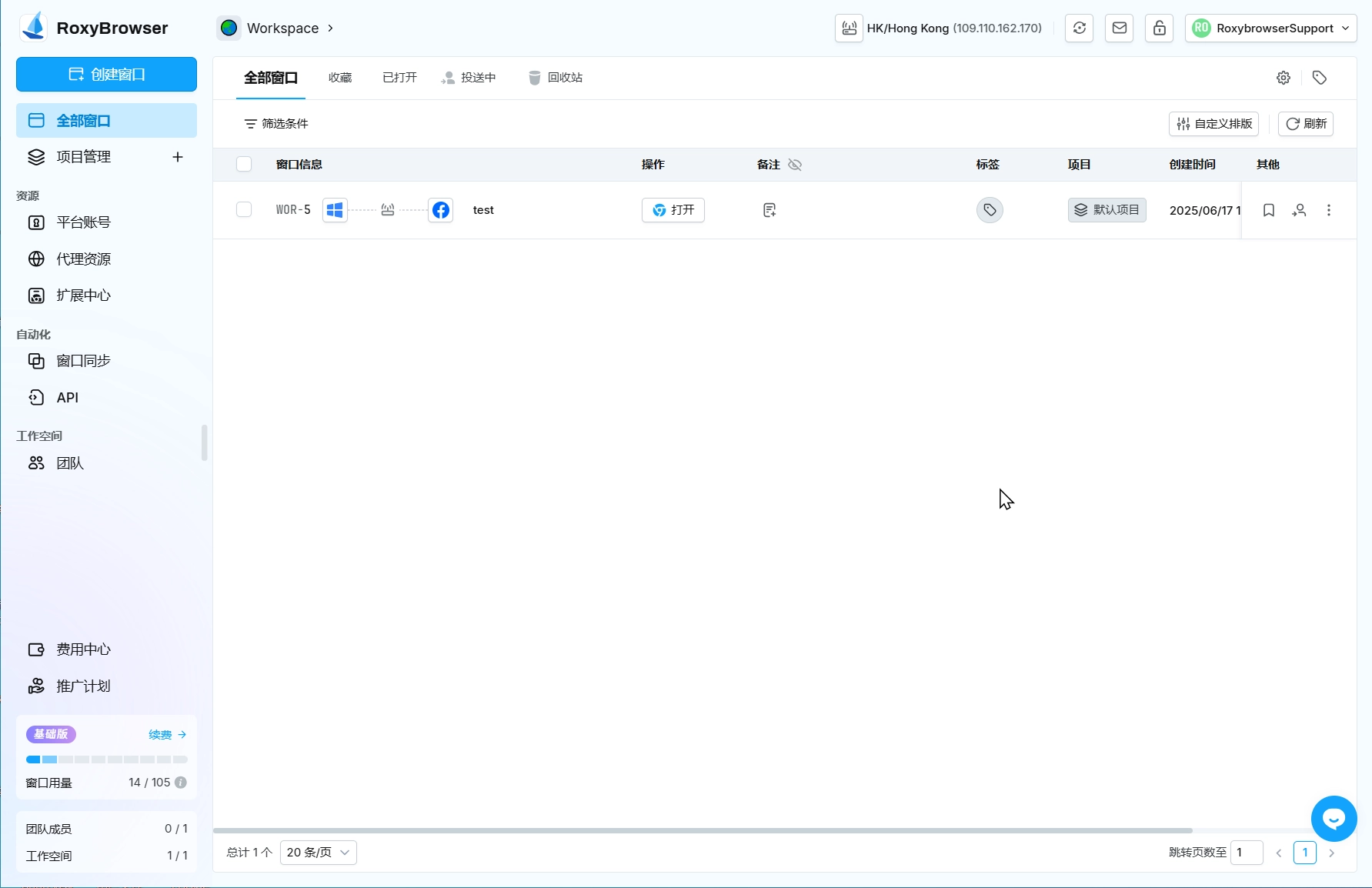The height and width of the screenshot is (888, 1372).
Task: Click the add note icon for WOR-5
Action: pos(769,210)
